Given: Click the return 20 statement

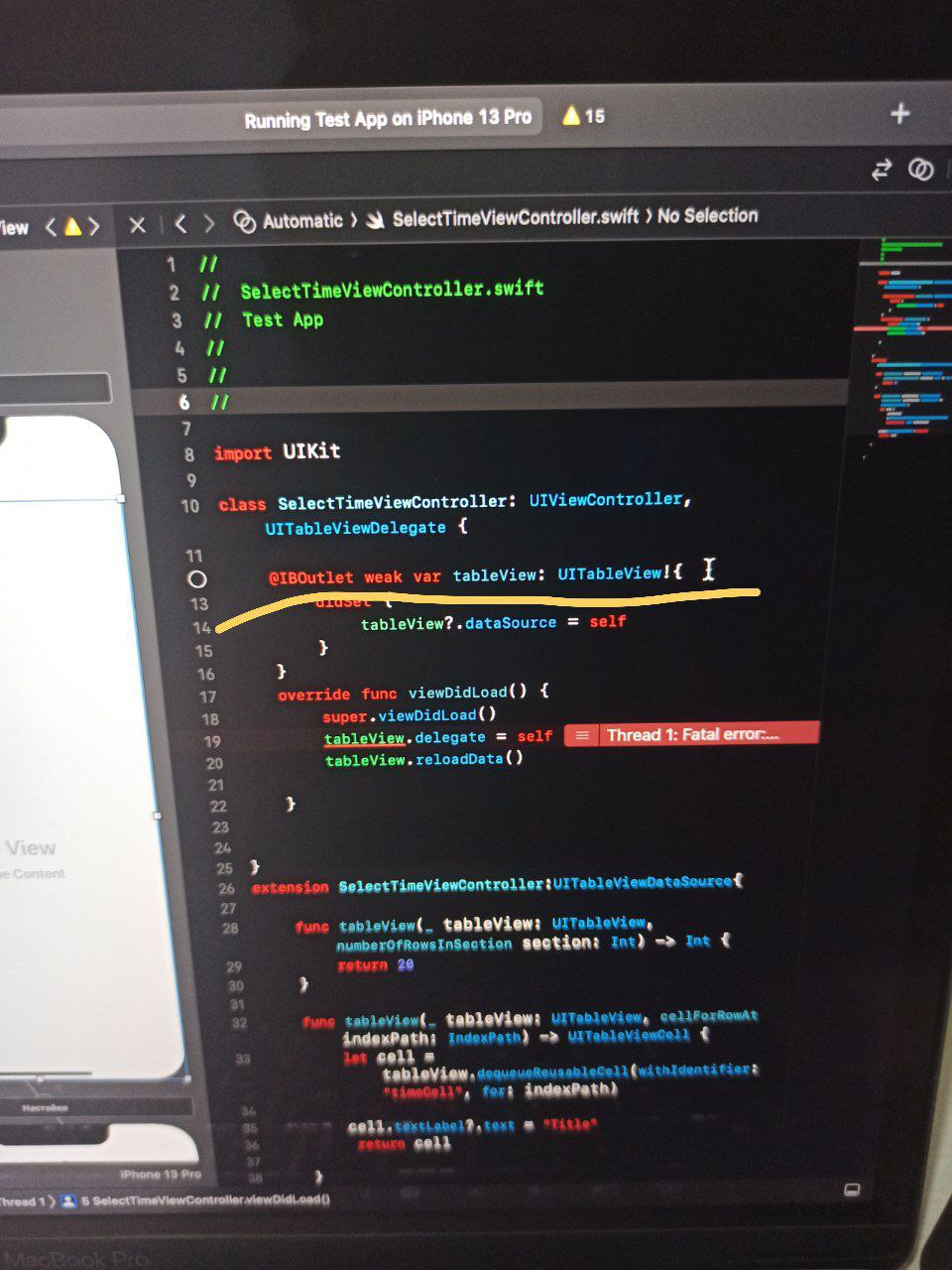Looking at the screenshot, I should (375, 964).
